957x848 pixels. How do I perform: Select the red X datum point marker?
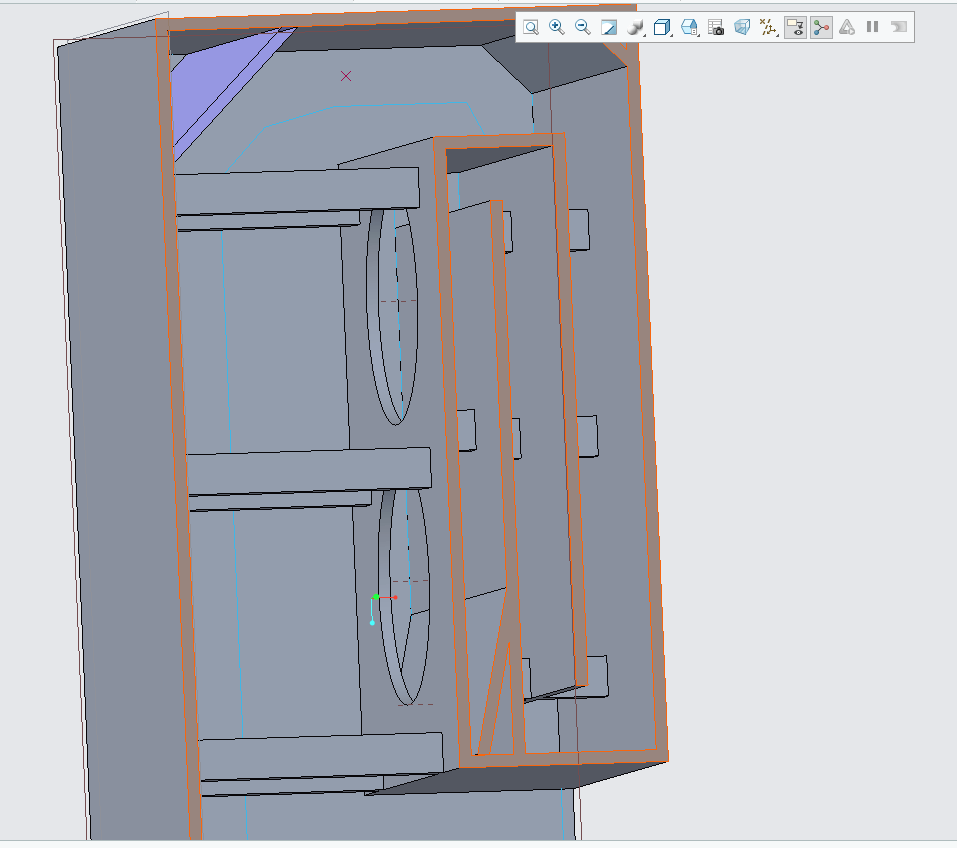[346, 76]
